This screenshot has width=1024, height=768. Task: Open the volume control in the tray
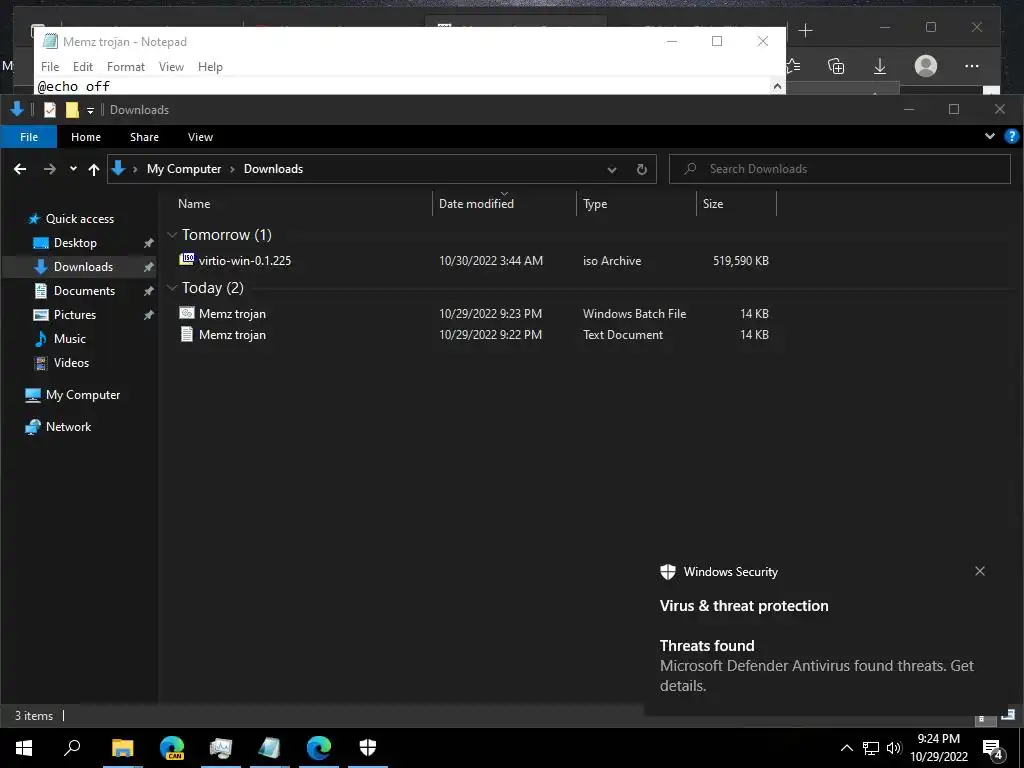[894, 748]
